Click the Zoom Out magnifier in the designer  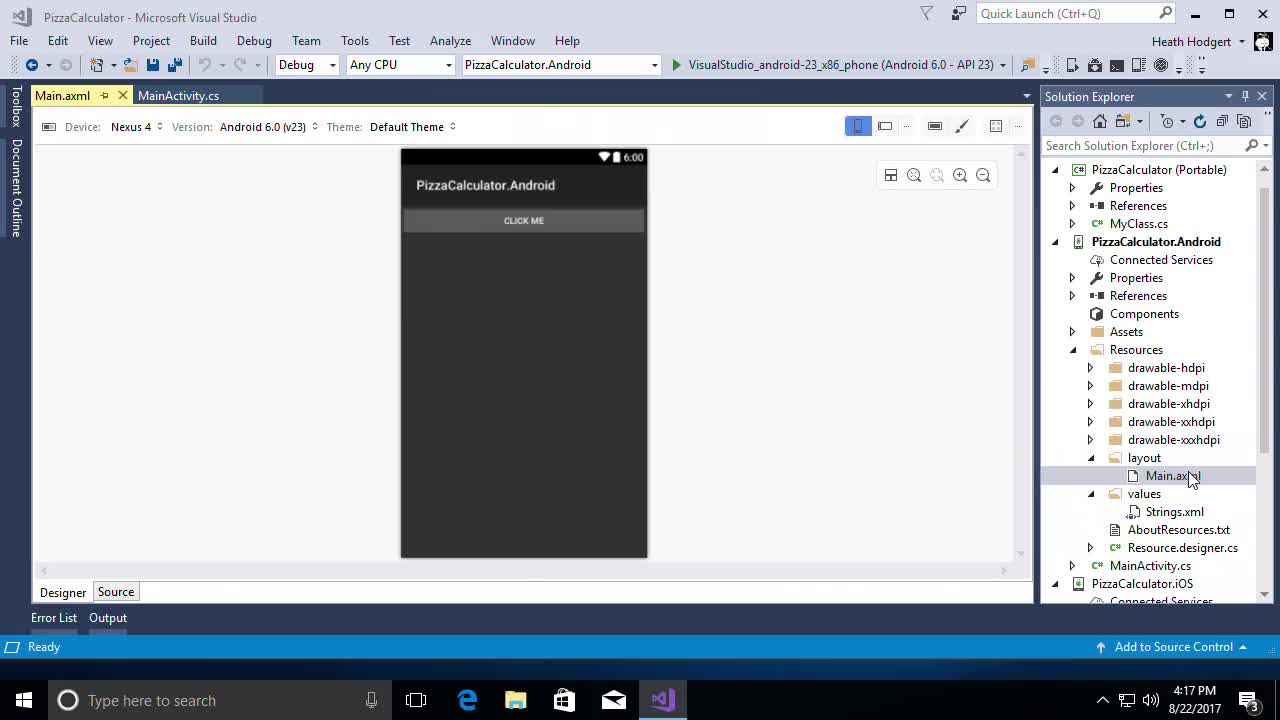click(x=983, y=175)
